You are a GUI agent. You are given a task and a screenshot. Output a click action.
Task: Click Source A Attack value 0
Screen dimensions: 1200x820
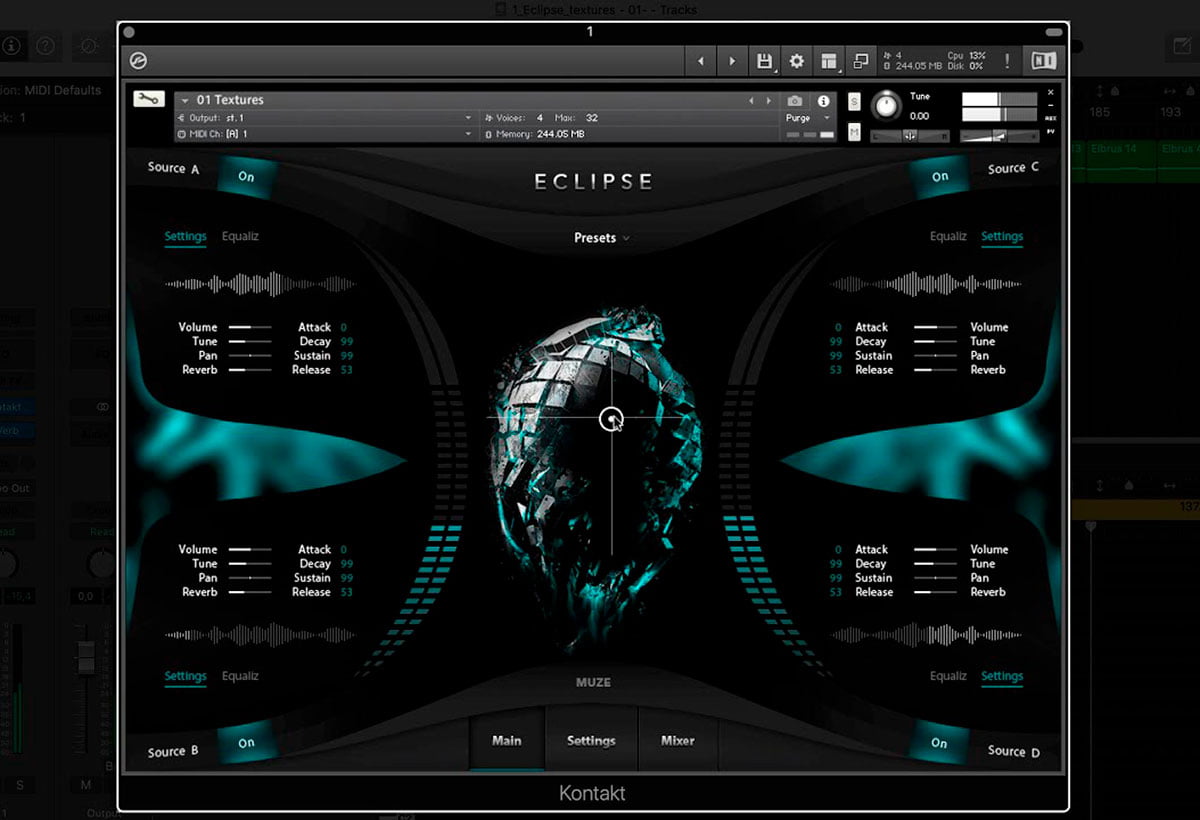pyautogui.click(x=343, y=327)
